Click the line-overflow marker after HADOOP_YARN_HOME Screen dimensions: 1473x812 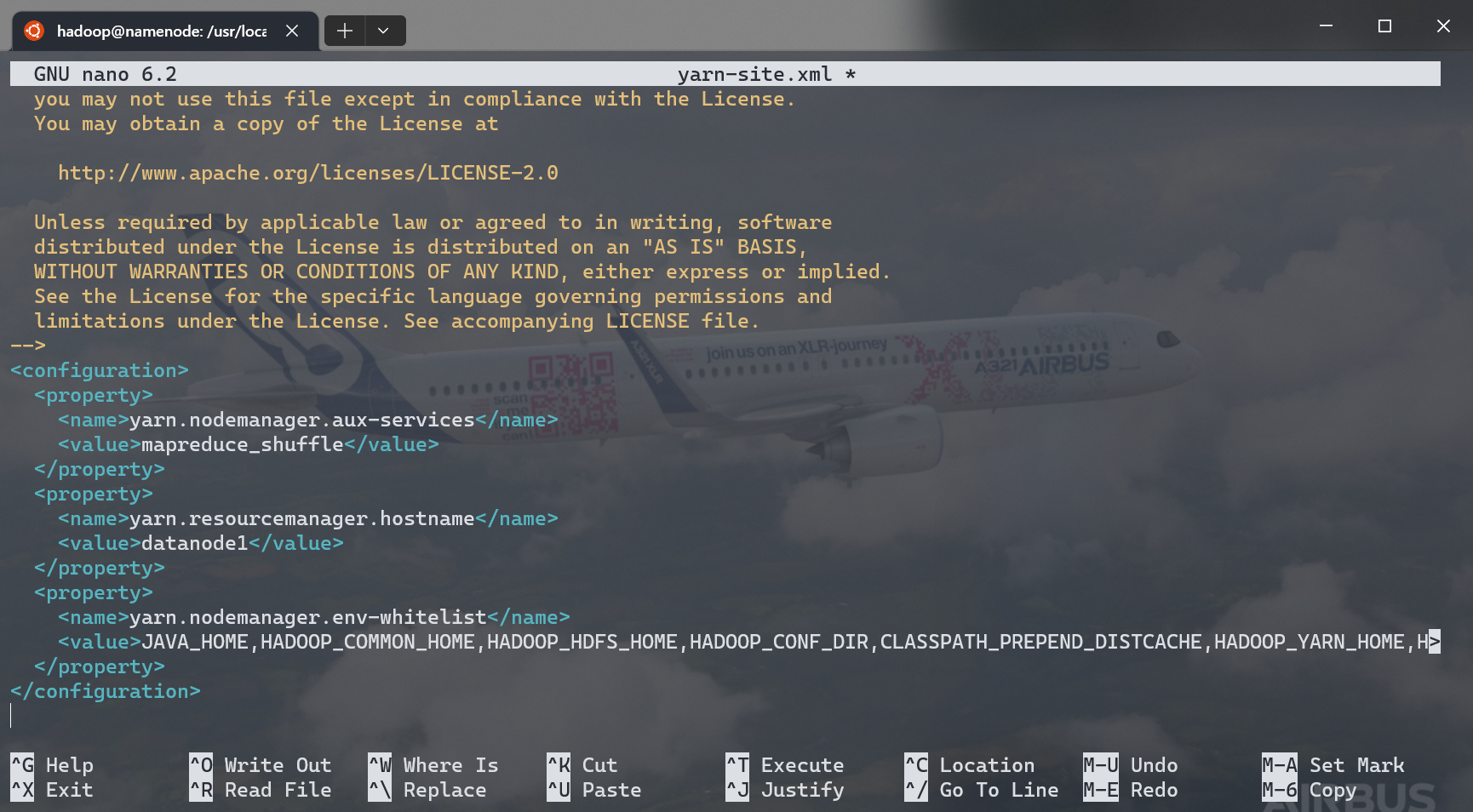1434,642
